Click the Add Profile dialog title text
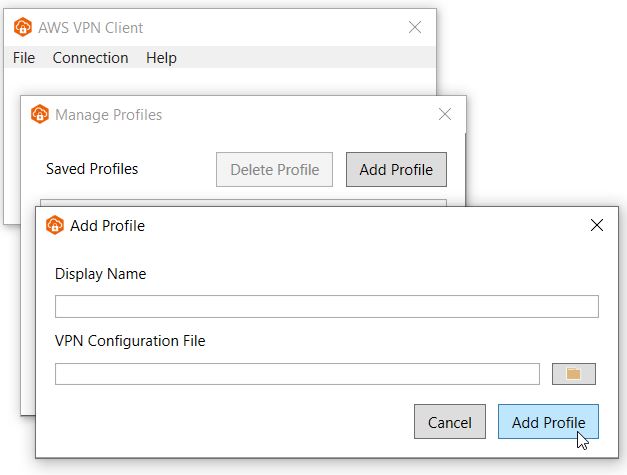Viewport: 627px width, 475px height. (107, 226)
